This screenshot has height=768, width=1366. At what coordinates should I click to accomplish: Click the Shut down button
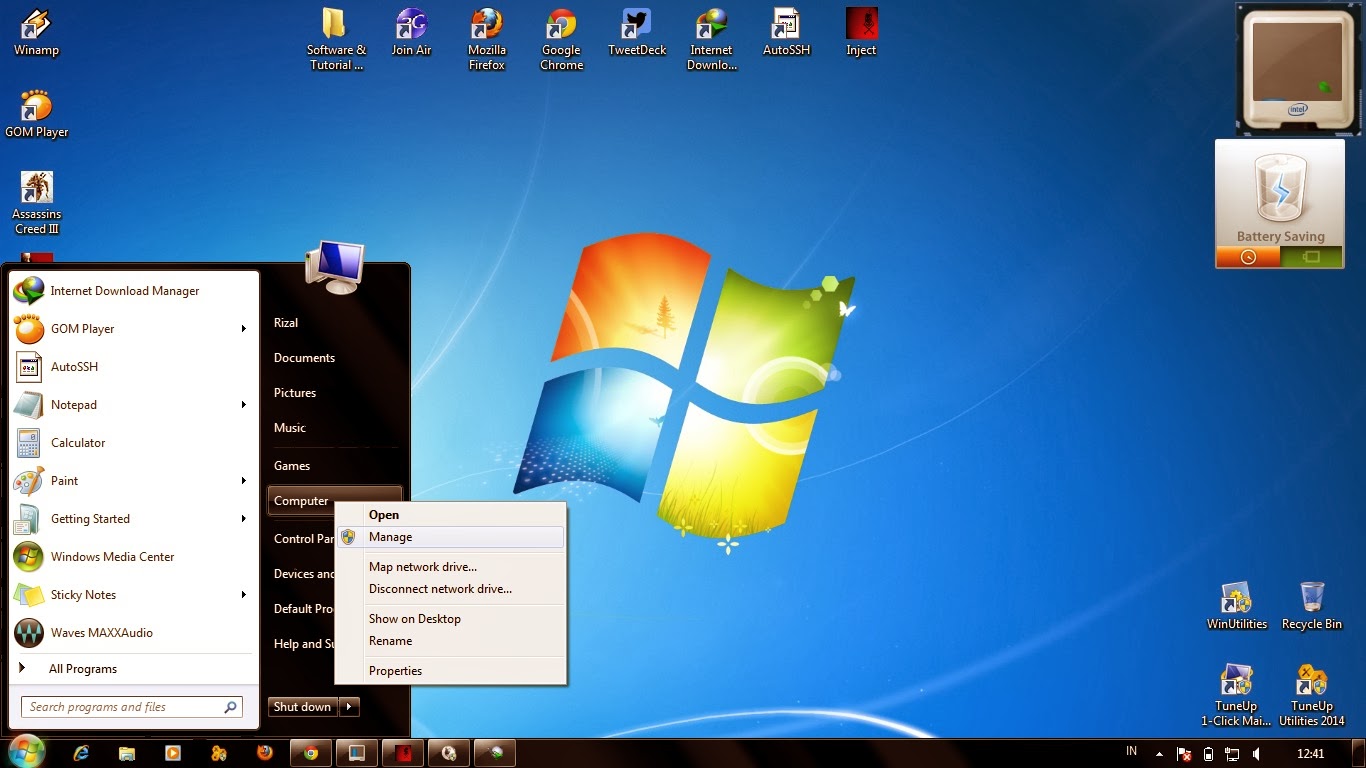(x=300, y=707)
